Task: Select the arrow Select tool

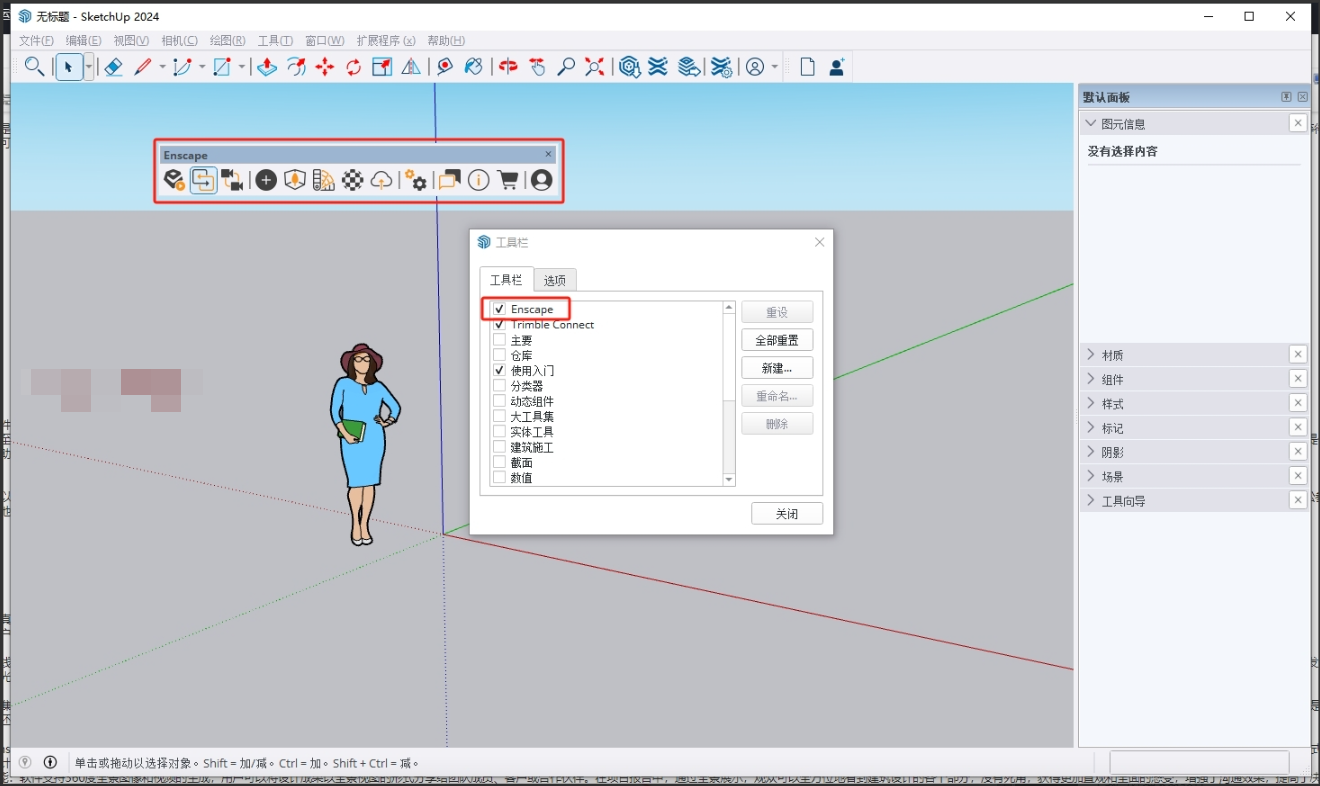Action: click(68, 67)
